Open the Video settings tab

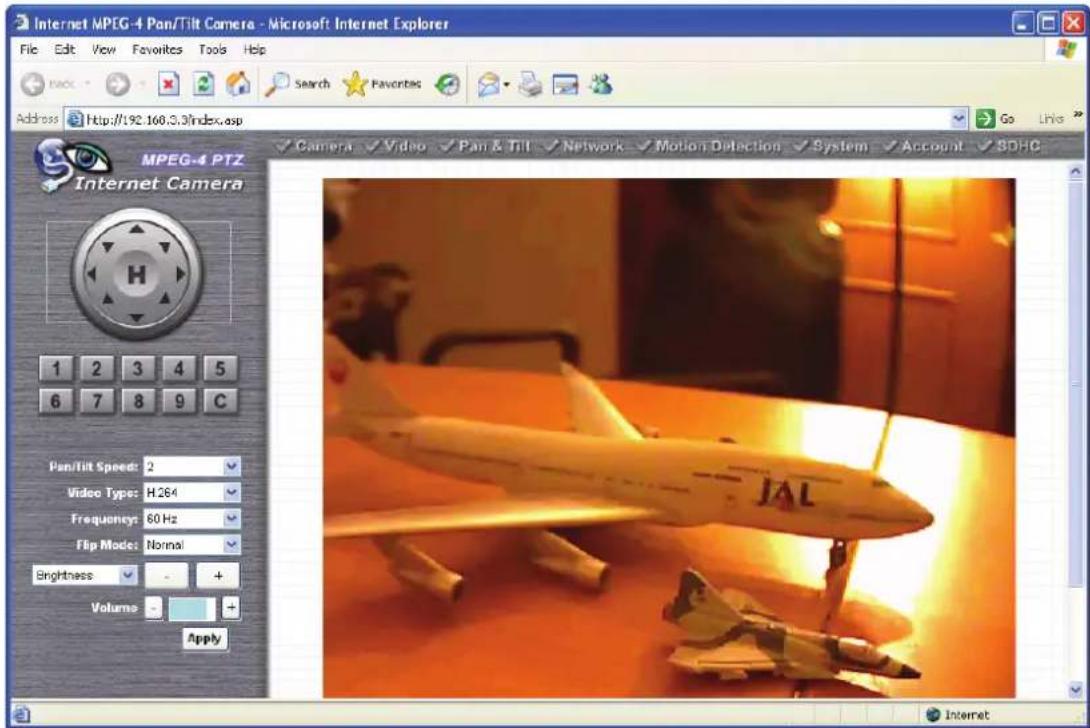tap(396, 146)
